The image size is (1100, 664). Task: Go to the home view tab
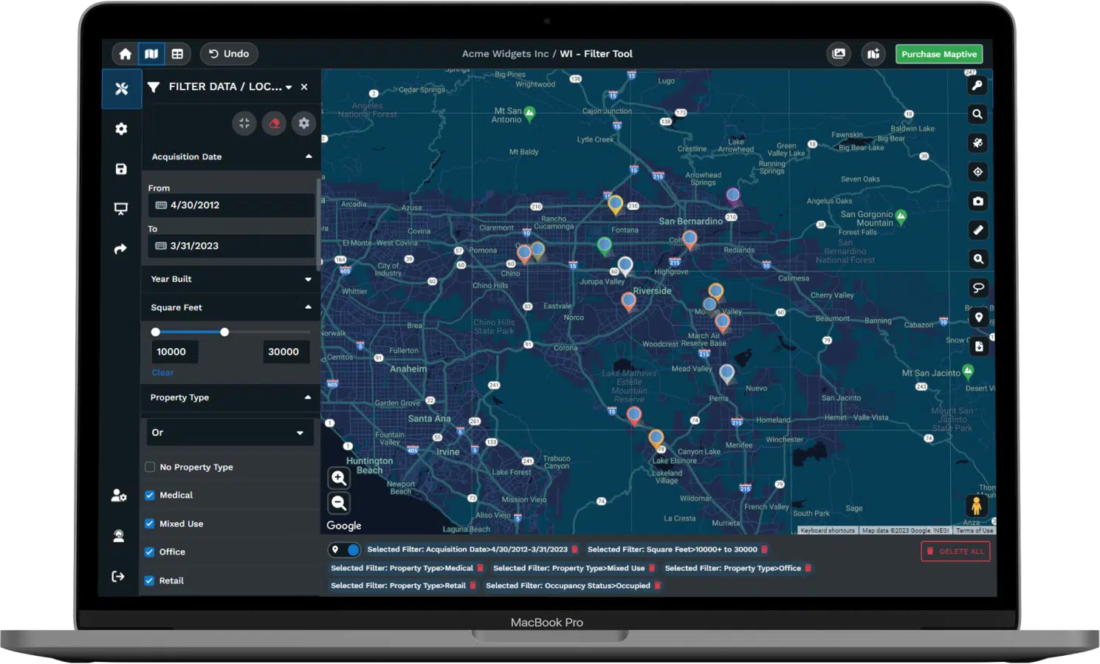click(x=124, y=54)
